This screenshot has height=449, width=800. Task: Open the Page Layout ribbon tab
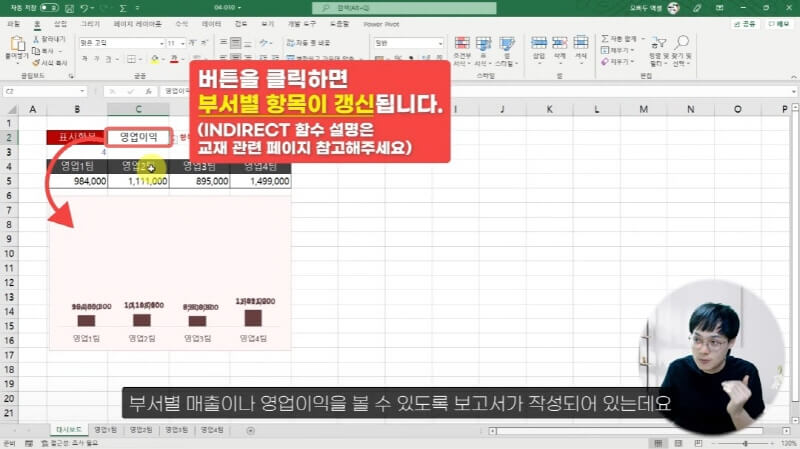coord(137,24)
